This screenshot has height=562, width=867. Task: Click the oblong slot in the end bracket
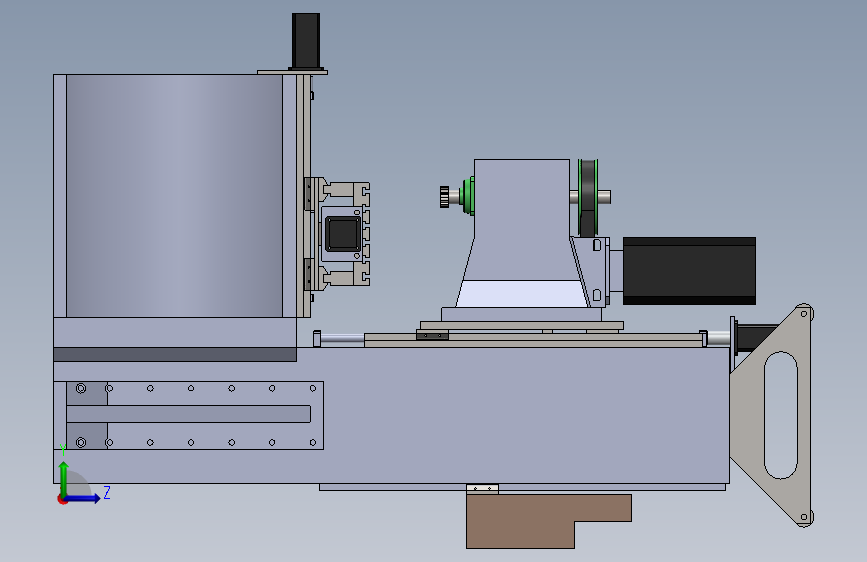pyautogui.click(x=780, y=415)
